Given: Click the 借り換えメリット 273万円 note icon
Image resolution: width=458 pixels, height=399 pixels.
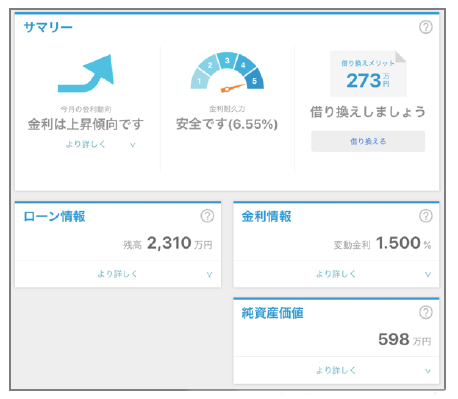Looking at the screenshot, I should click(x=368, y=74).
